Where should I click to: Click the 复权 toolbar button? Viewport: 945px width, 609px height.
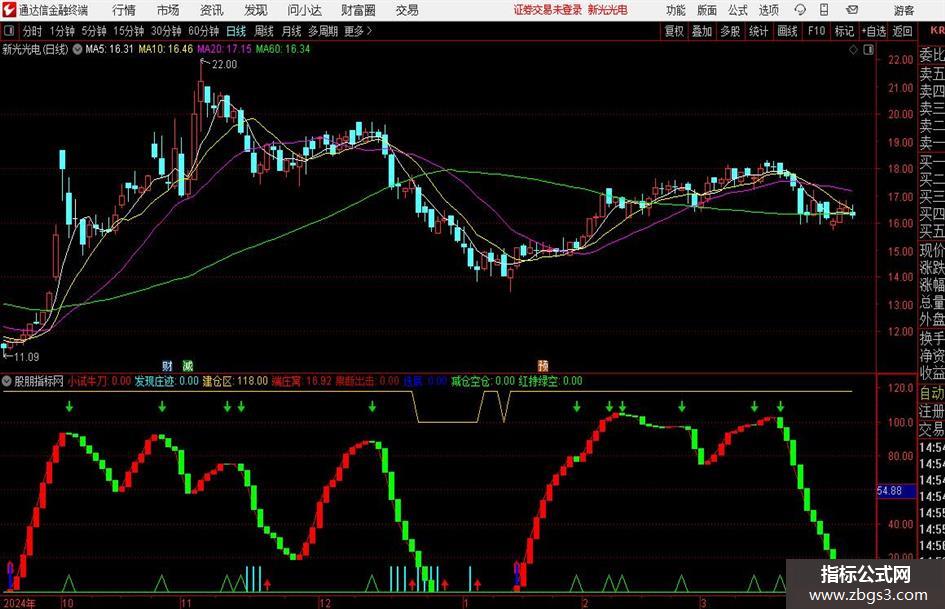pyautogui.click(x=674, y=31)
